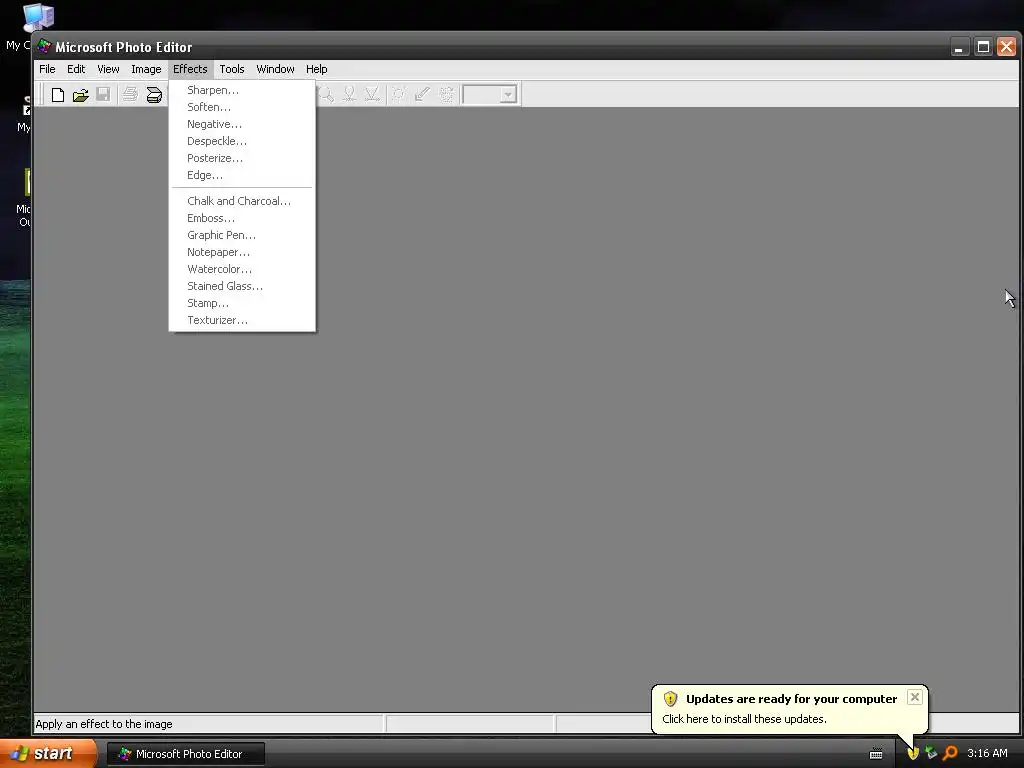Choose Graphic Pen... effect
Screen dimensions: 1024x768
242,235
